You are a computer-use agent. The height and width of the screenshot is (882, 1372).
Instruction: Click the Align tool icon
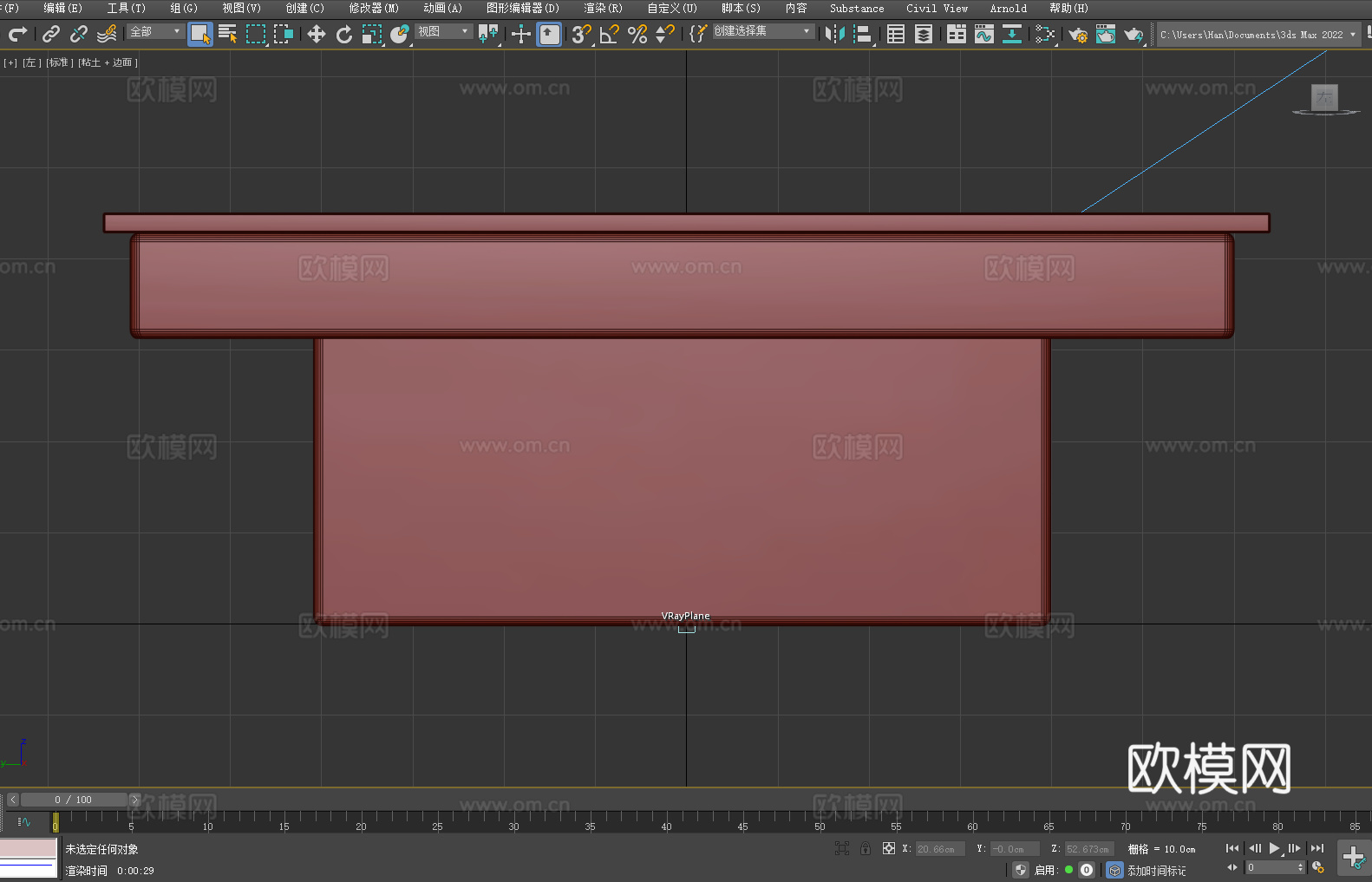click(x=863, y=34)
